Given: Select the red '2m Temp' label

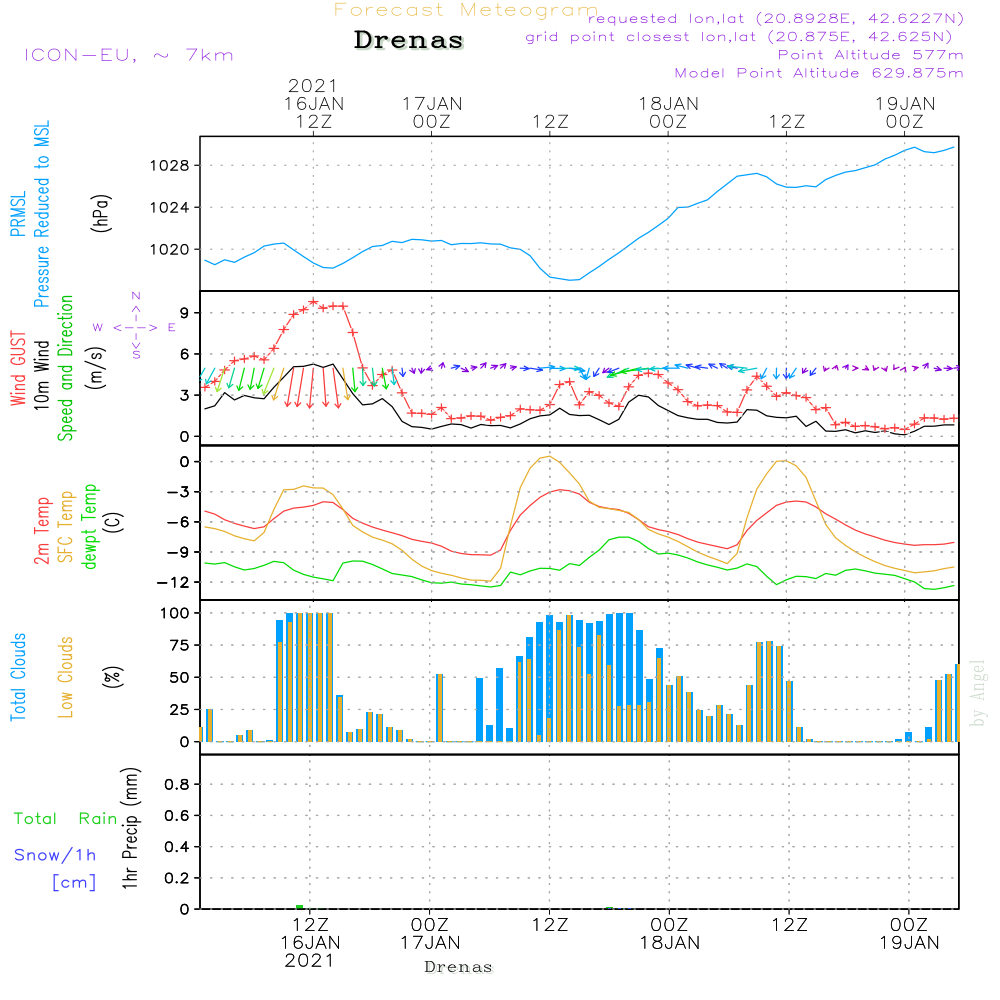Looking at the screenshot, I should click(x=41, y=531).
